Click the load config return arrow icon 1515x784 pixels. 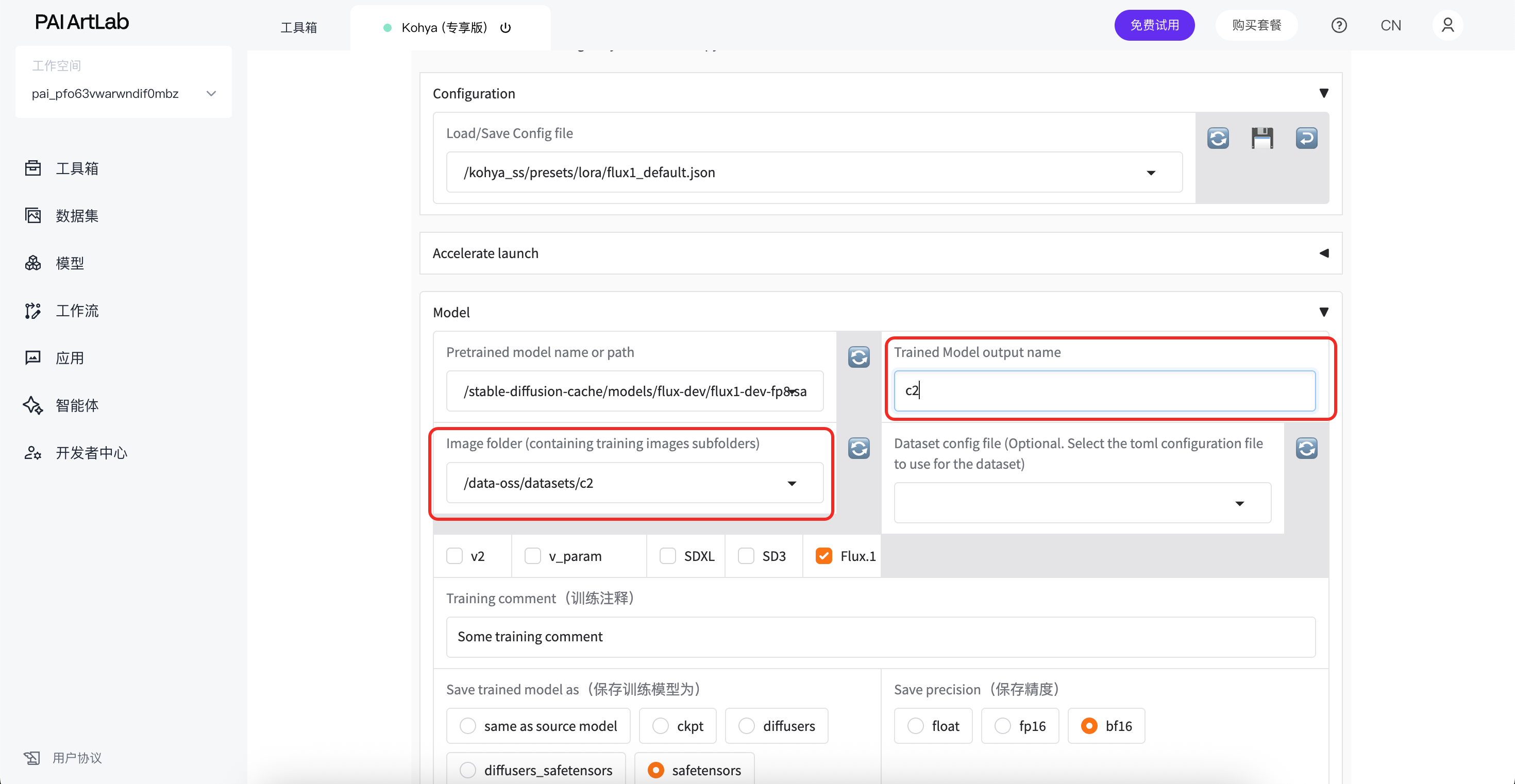(1306, 138)
